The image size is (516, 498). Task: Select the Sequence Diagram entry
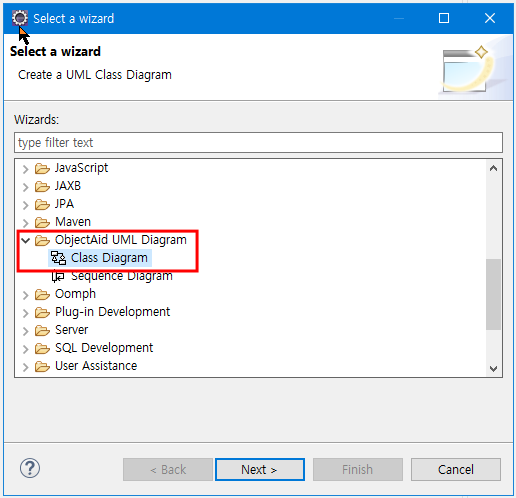[122, 276]
